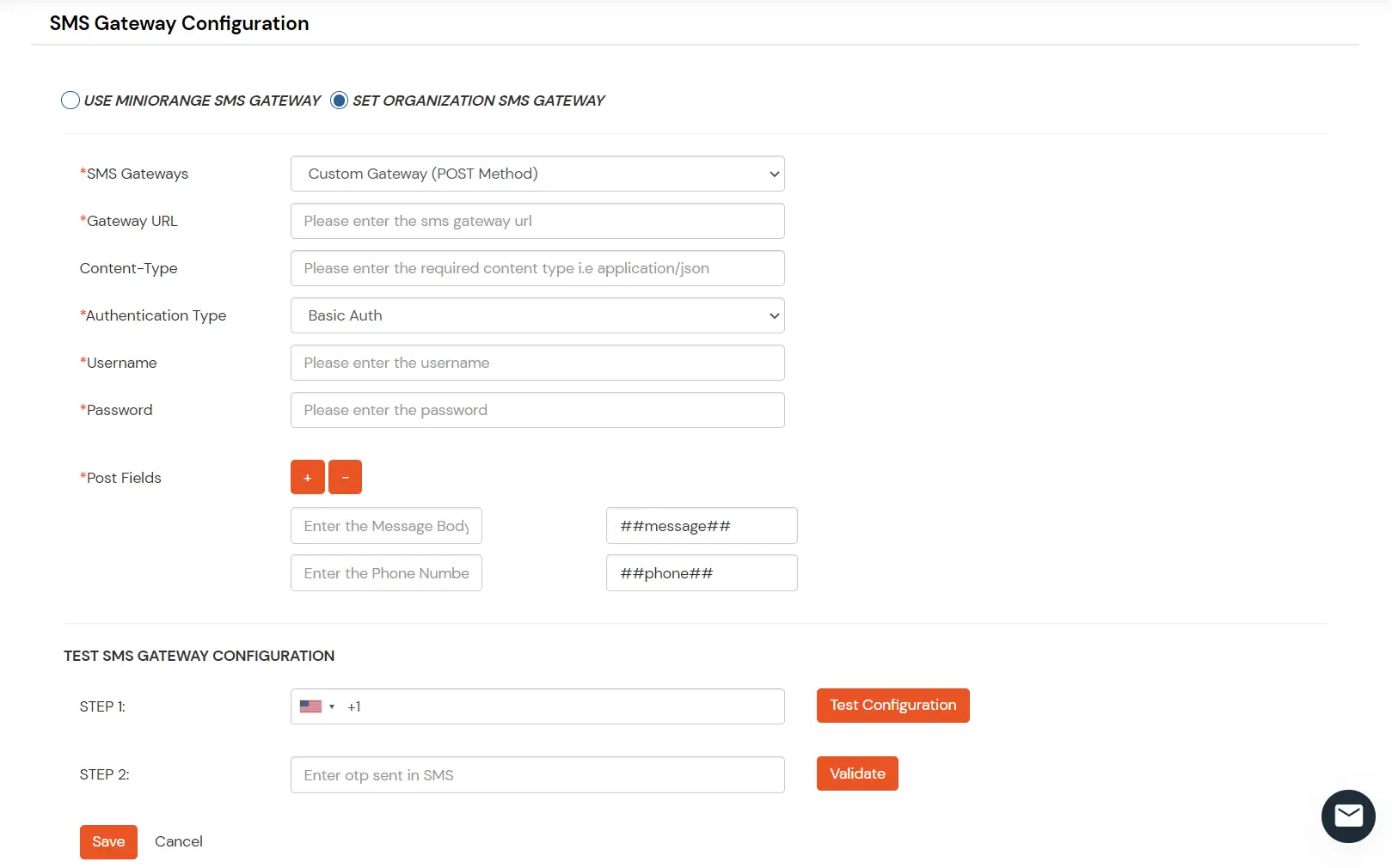
Task: Click the OTP entry field in STEP 2
Action: coord(537,773)
